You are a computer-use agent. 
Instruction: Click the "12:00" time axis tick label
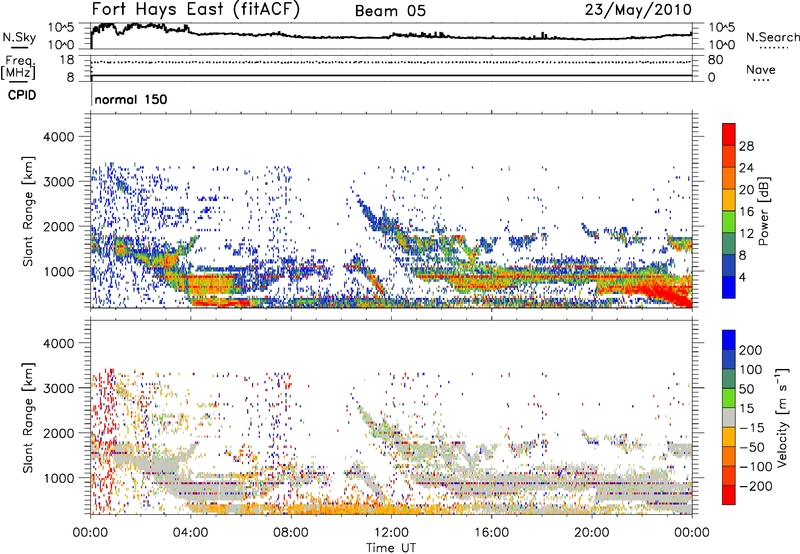tap(391, 533)
